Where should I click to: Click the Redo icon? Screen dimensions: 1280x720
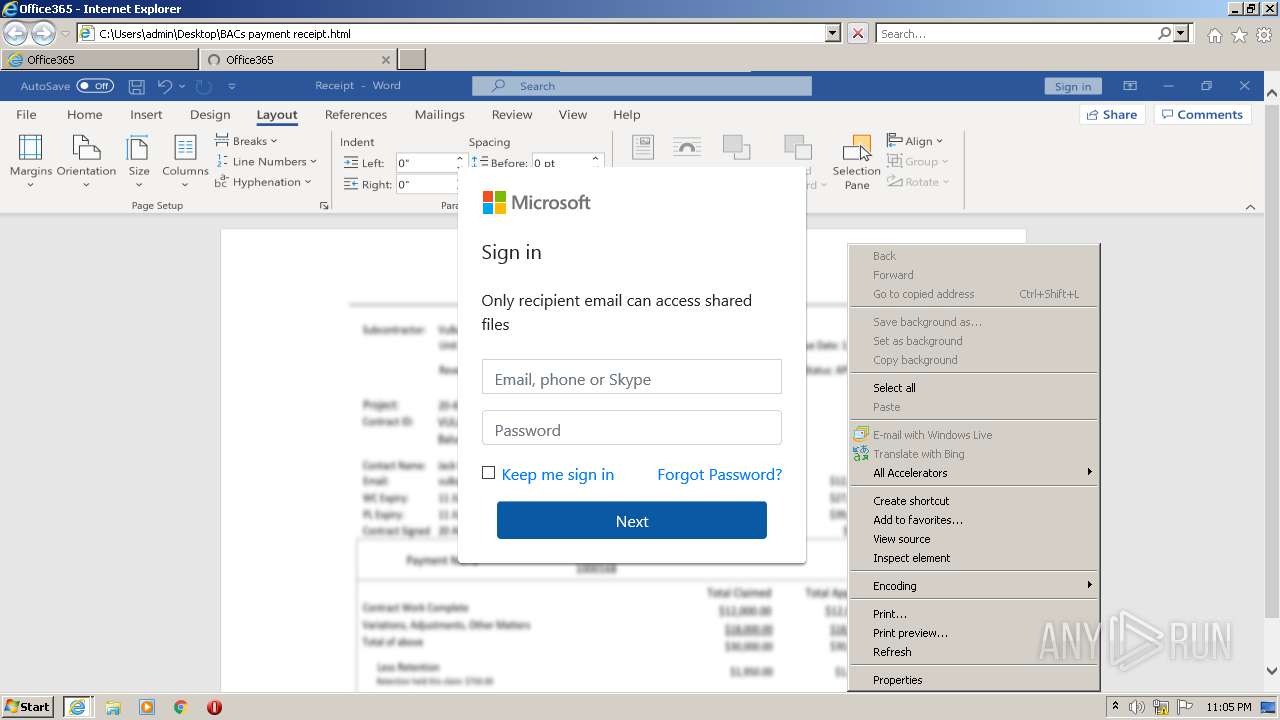203,86
